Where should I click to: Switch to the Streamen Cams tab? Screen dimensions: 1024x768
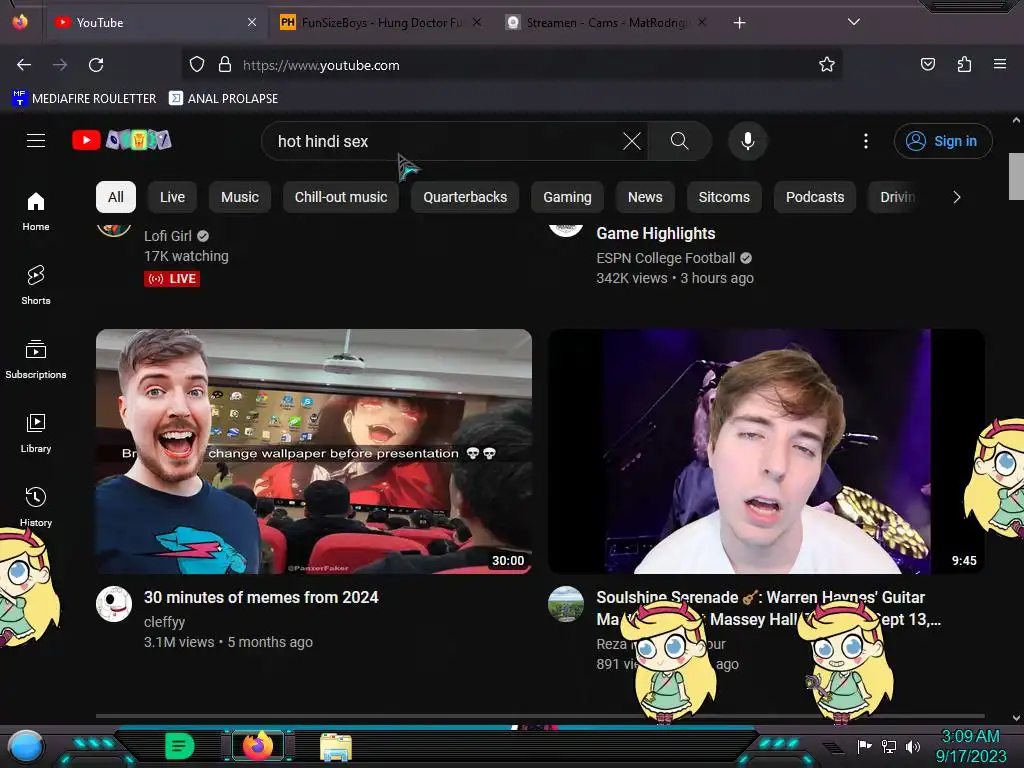point(606,23)
